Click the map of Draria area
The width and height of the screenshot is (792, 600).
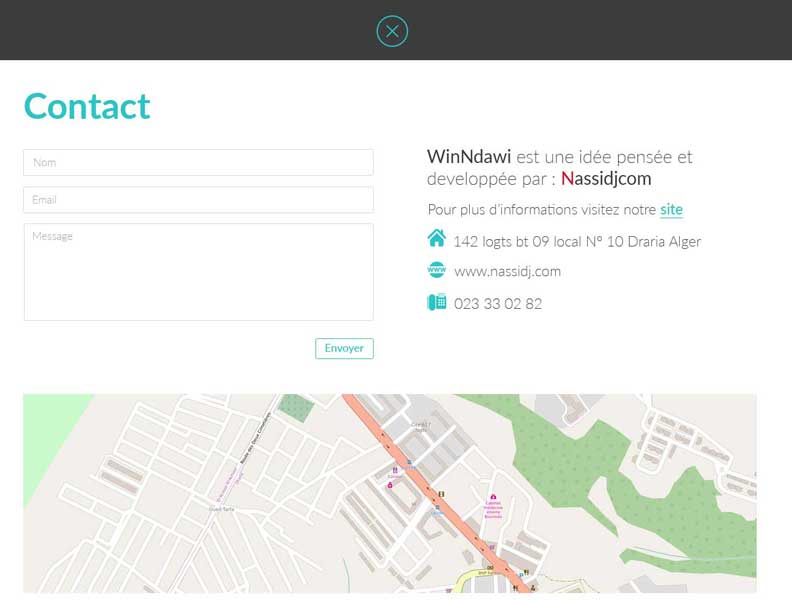(x=390, y=493)
